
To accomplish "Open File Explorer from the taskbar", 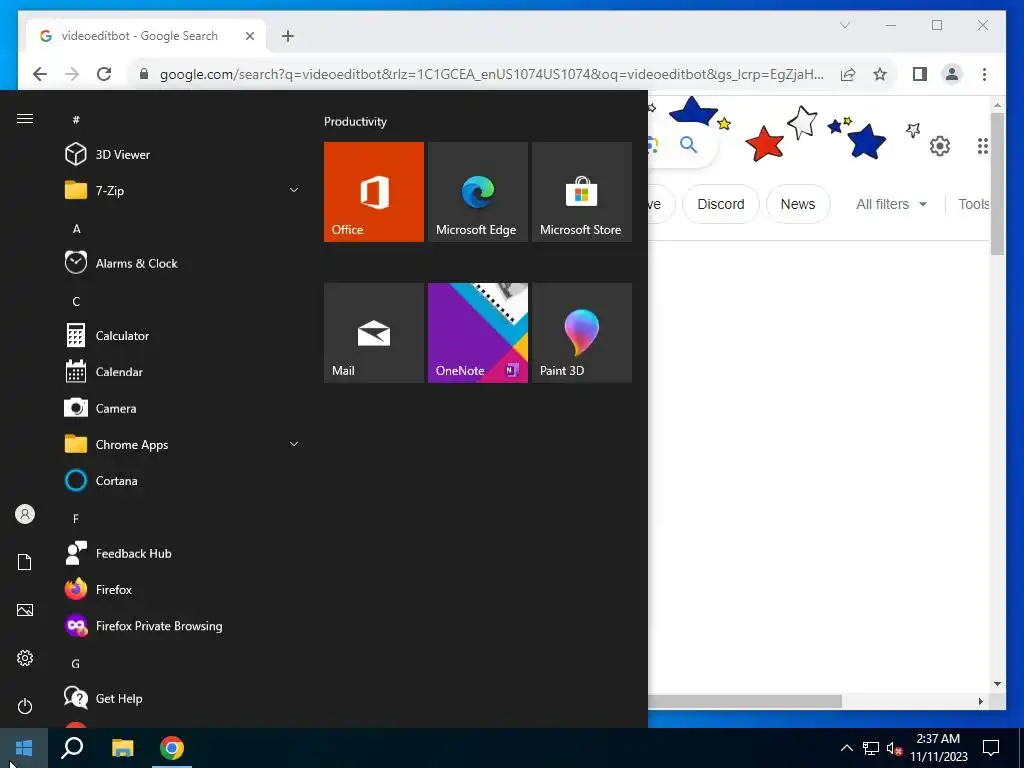I will (122, 748).
